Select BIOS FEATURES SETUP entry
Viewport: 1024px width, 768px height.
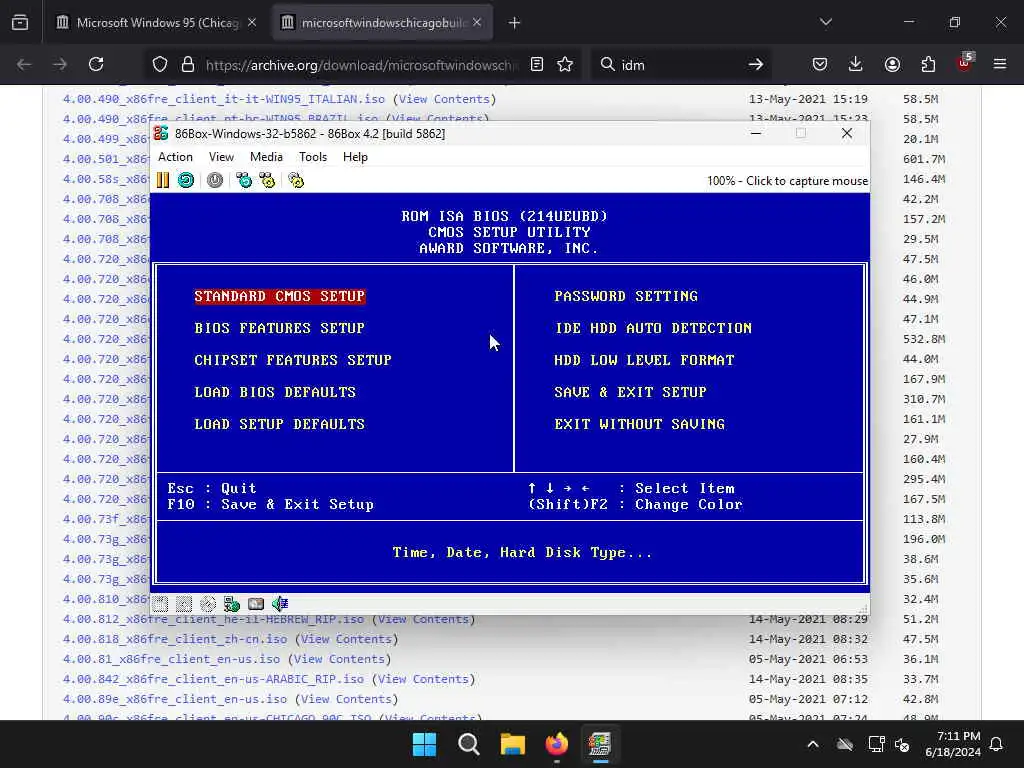(x=280, y=328)
